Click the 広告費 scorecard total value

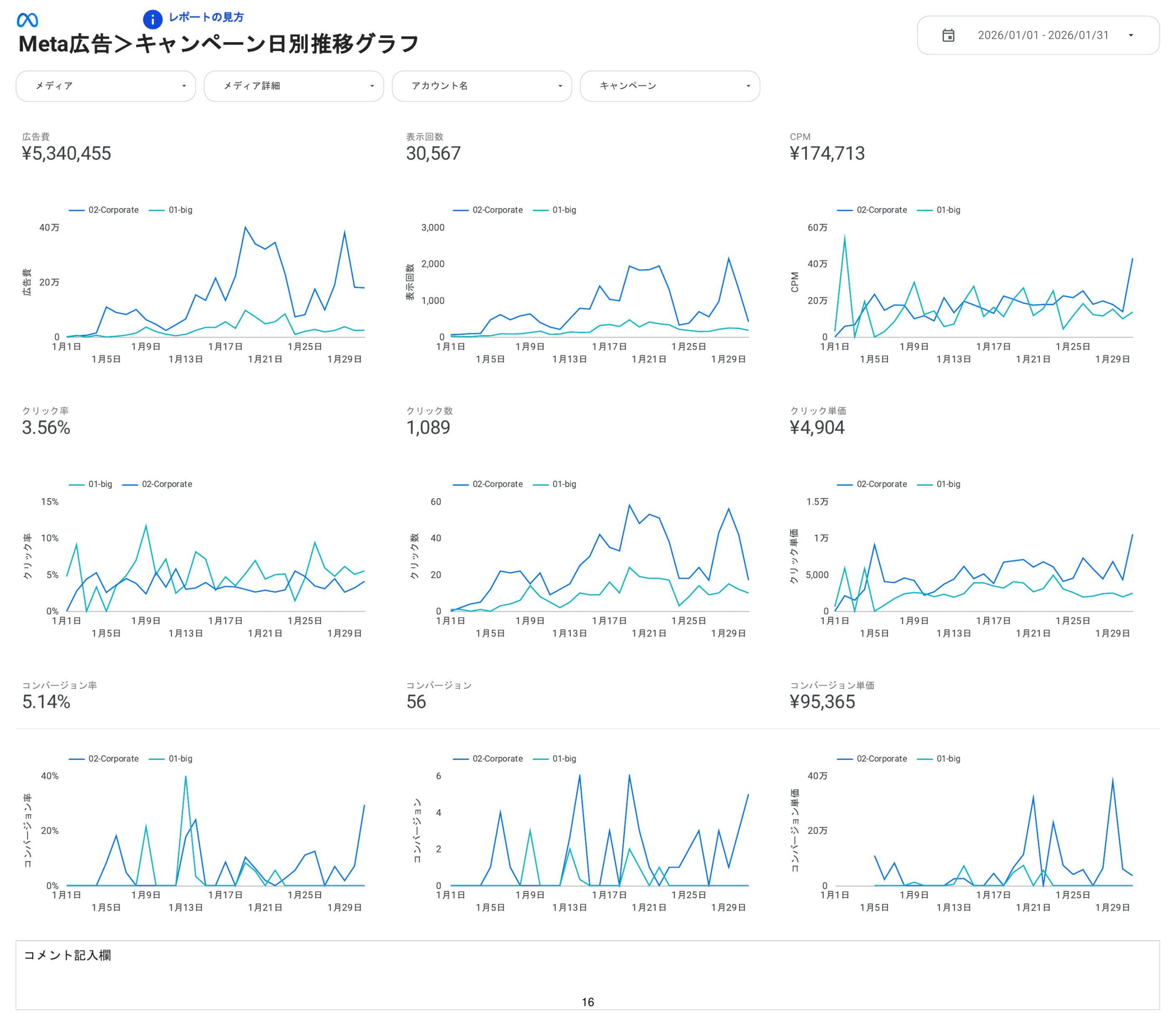pyautogui.click(x=67, y=153)
